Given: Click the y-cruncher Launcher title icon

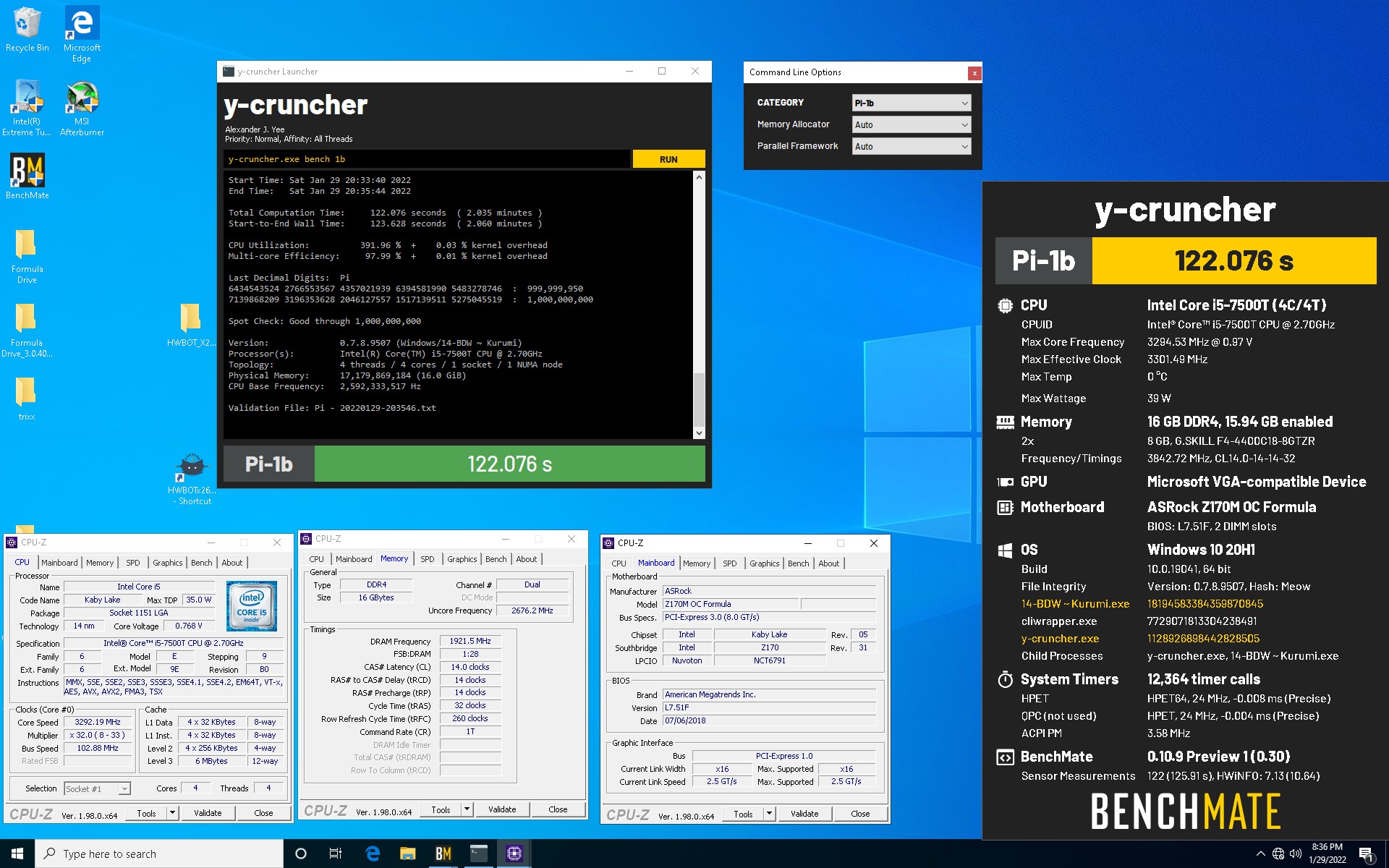Looking at the screenshot, I should pos(229,72).
